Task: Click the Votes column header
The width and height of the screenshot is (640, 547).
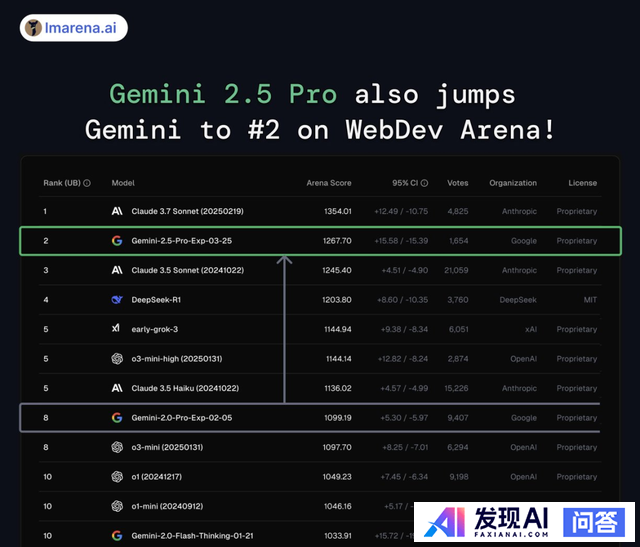Action: pyautogui.click(x=458, y=183)
